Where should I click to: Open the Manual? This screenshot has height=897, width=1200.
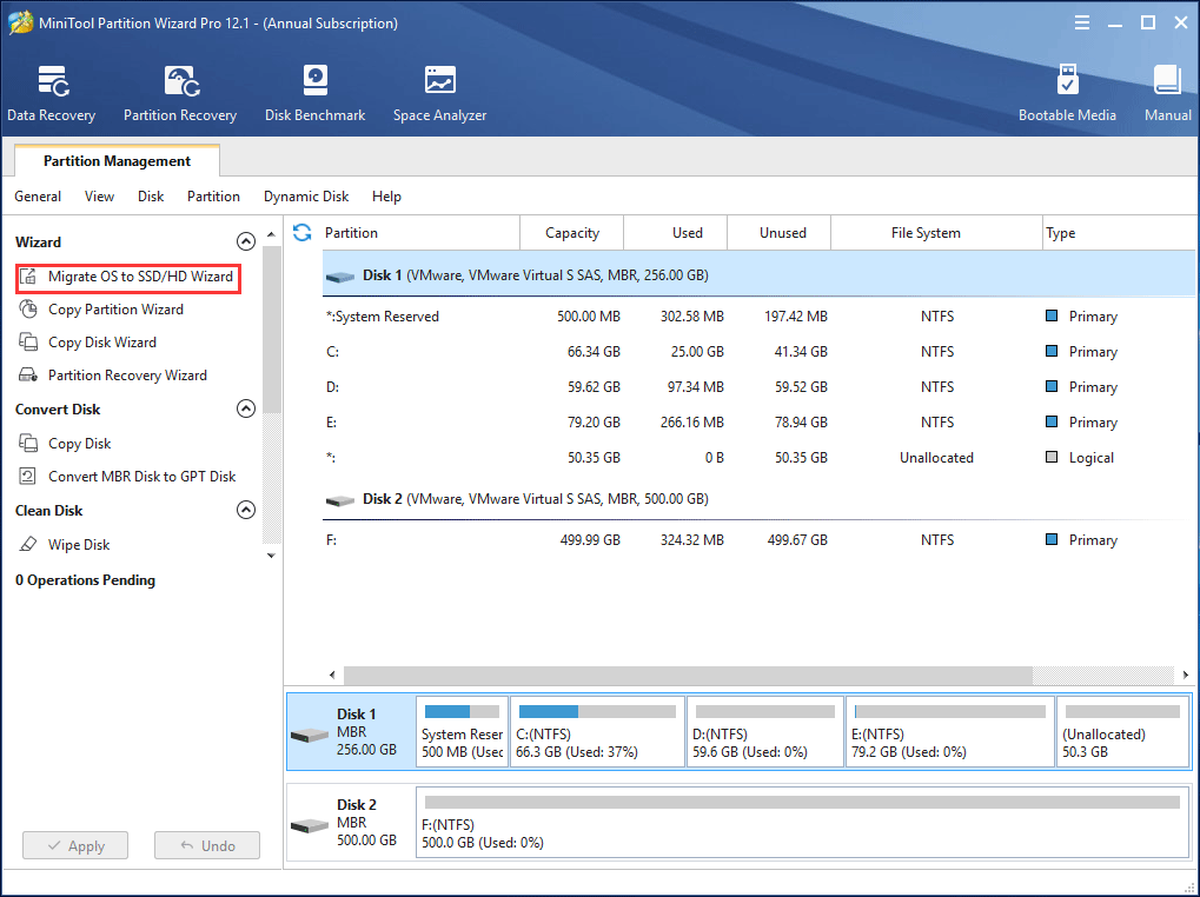point(1168,94)
